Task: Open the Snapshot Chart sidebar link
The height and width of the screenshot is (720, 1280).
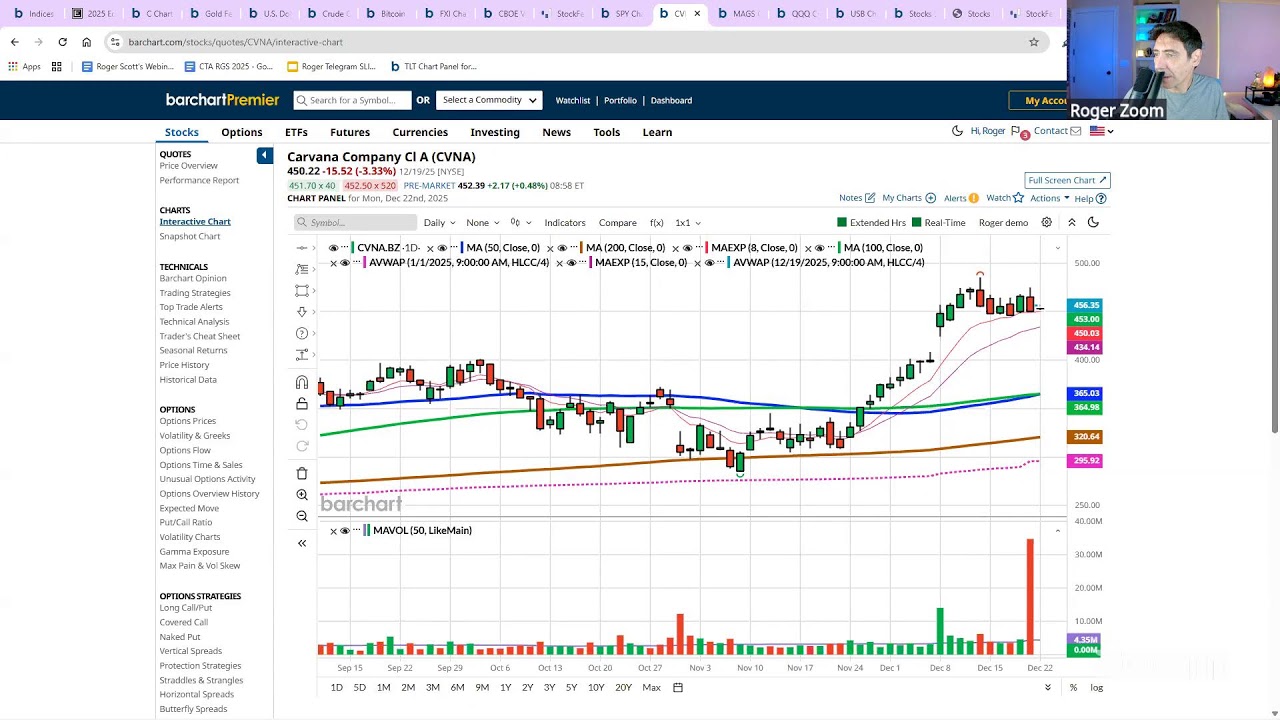Action: tap(190, 236)
